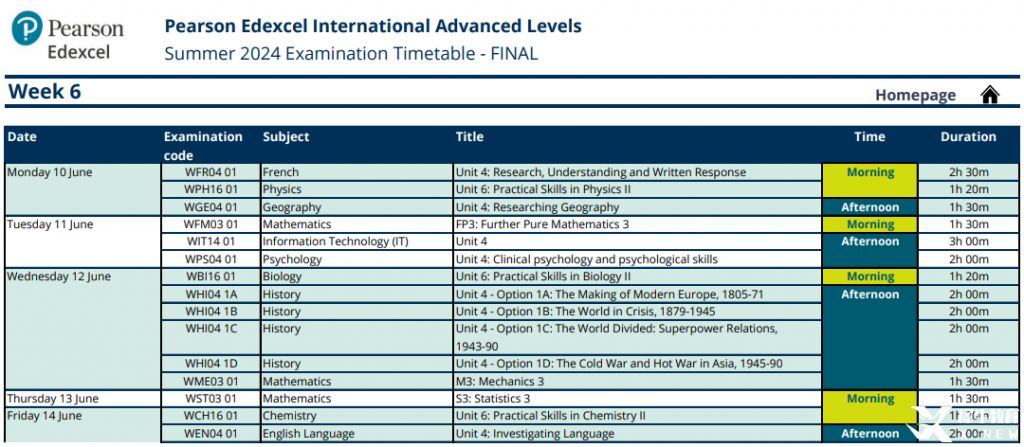The height and width of the screenshot is (447, 1024).
Task: Click the Afternoon cell in Geography row
Action: 869,207
